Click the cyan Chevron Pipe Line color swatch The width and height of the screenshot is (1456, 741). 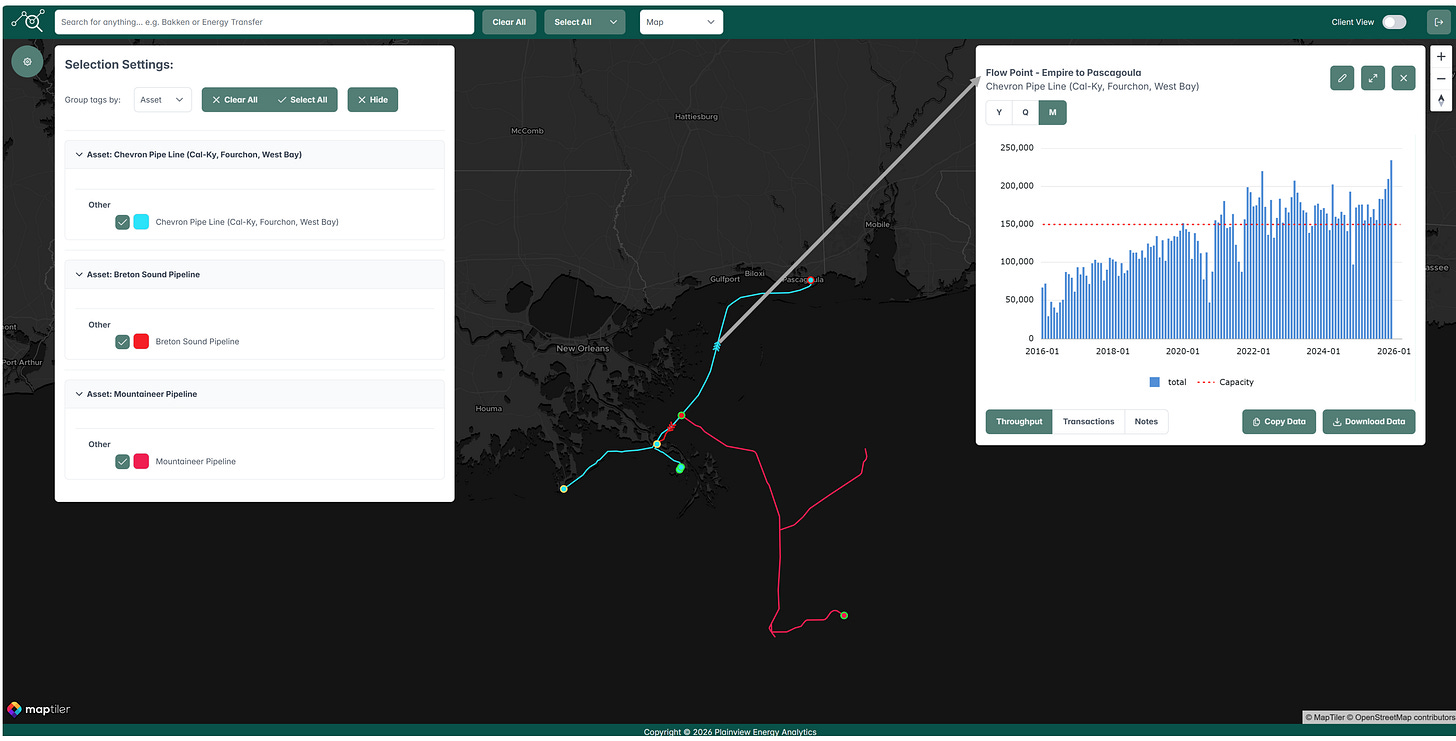click(141, 222)
